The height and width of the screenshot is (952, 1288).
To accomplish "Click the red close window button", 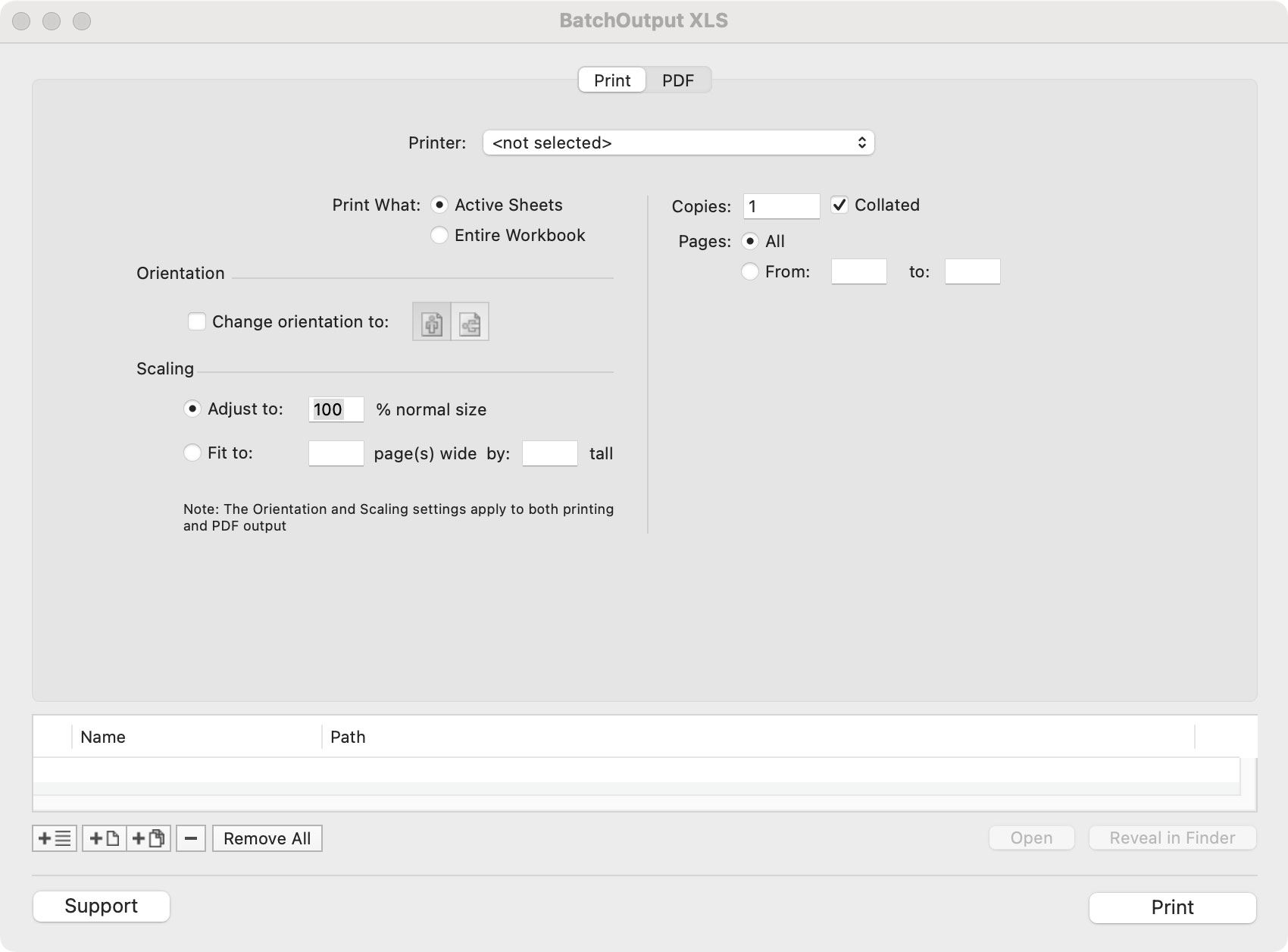I will click(21, 21).
